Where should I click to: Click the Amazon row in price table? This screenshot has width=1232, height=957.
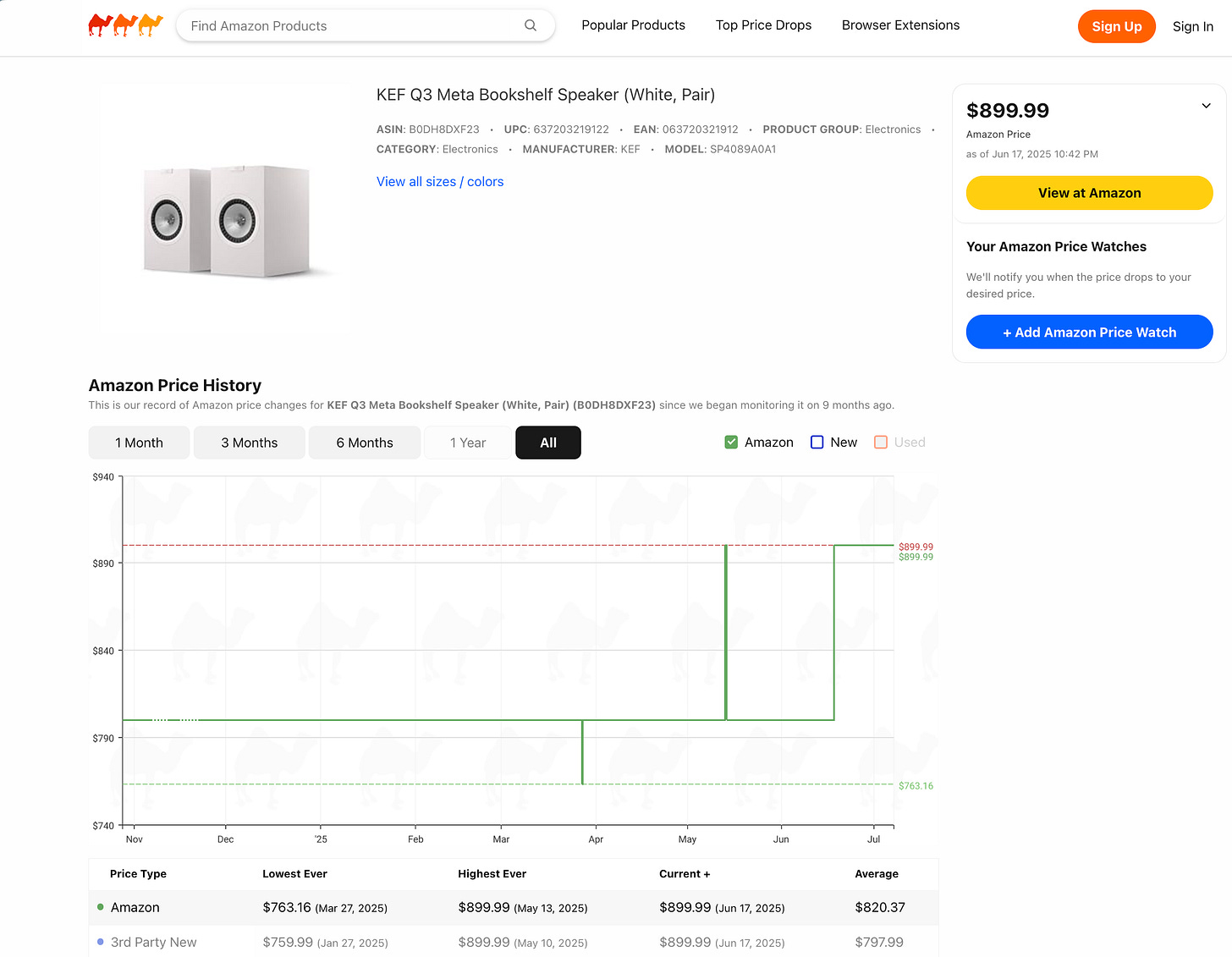[514, 907]
